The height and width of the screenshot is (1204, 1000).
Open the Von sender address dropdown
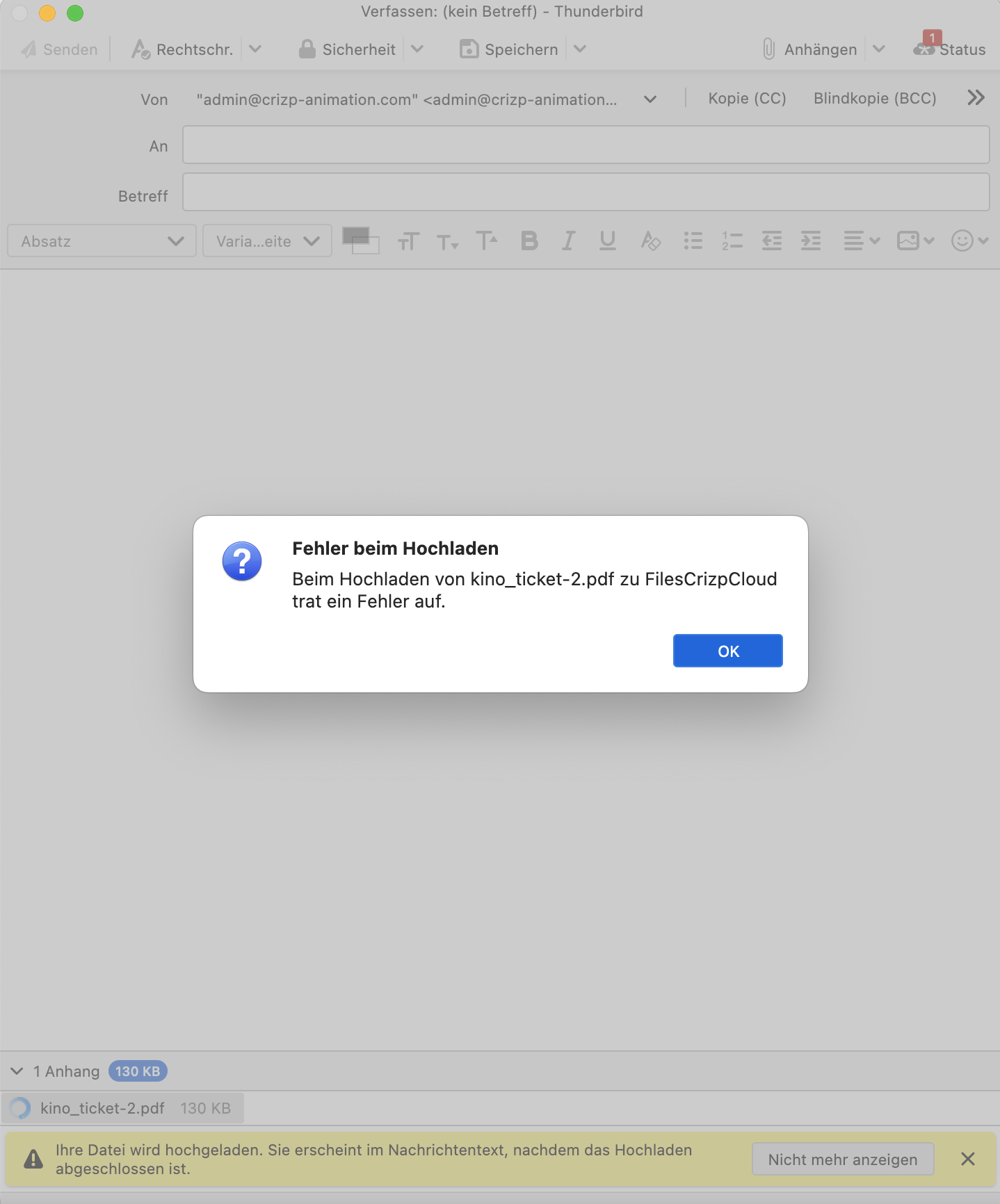(x=427, y=99)
